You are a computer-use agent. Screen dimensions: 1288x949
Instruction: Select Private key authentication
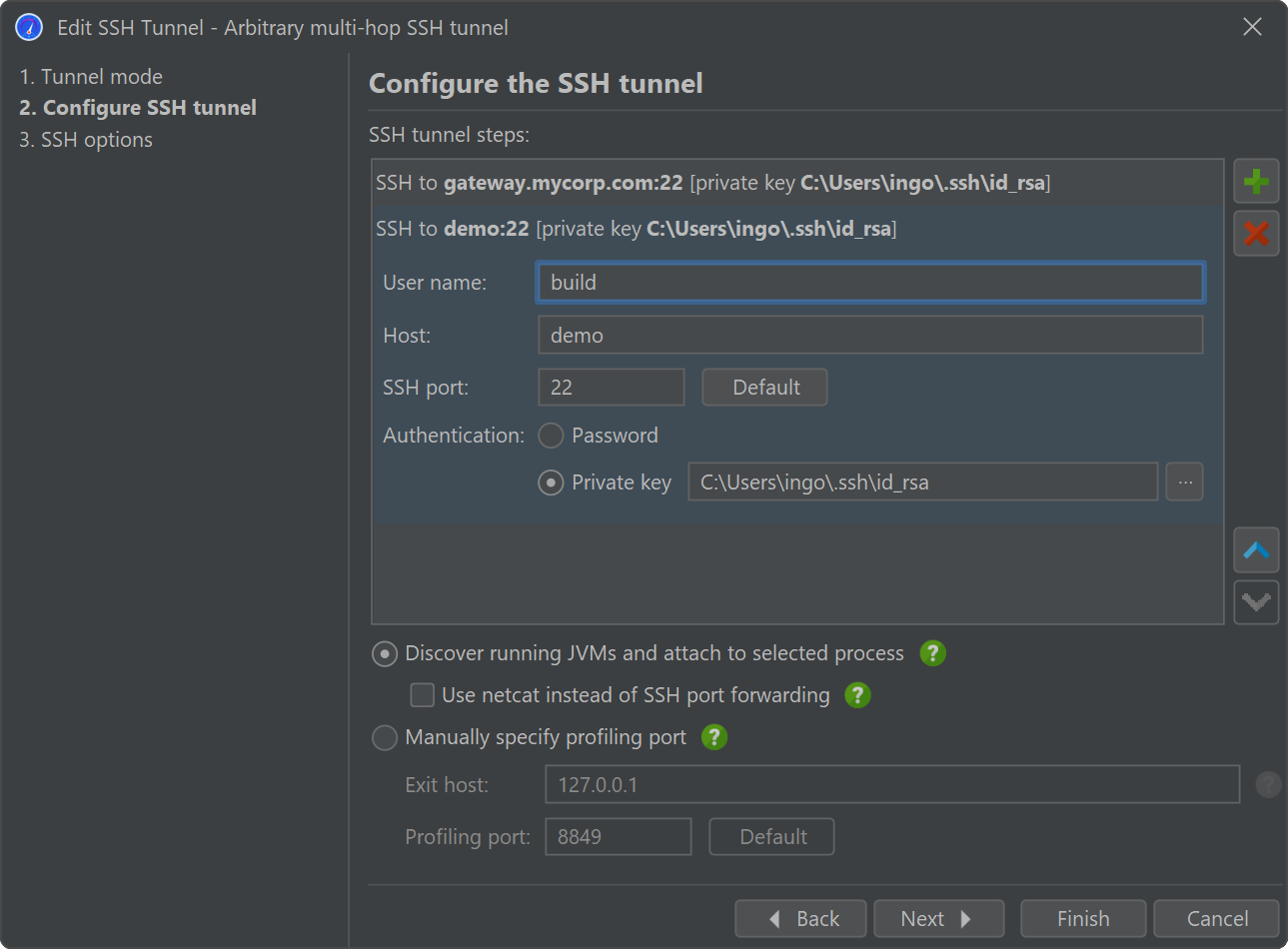click(551, 482)
